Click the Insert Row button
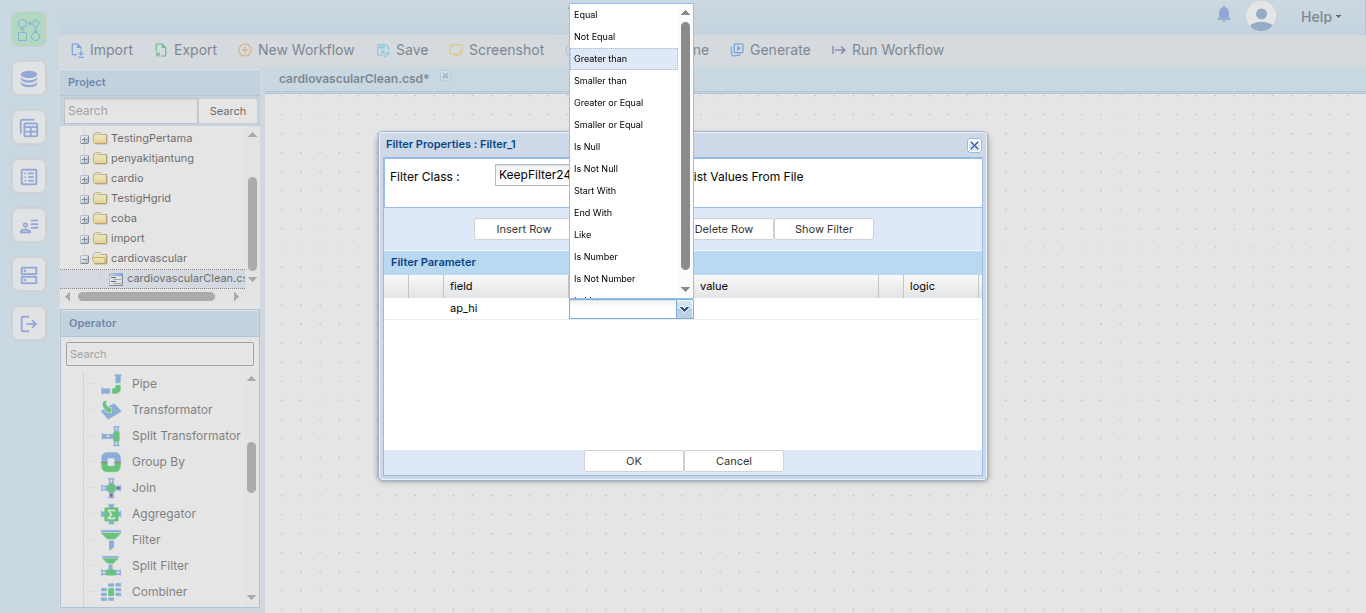The height and width of the screenshot is (613, 1366). click(524, 229)
